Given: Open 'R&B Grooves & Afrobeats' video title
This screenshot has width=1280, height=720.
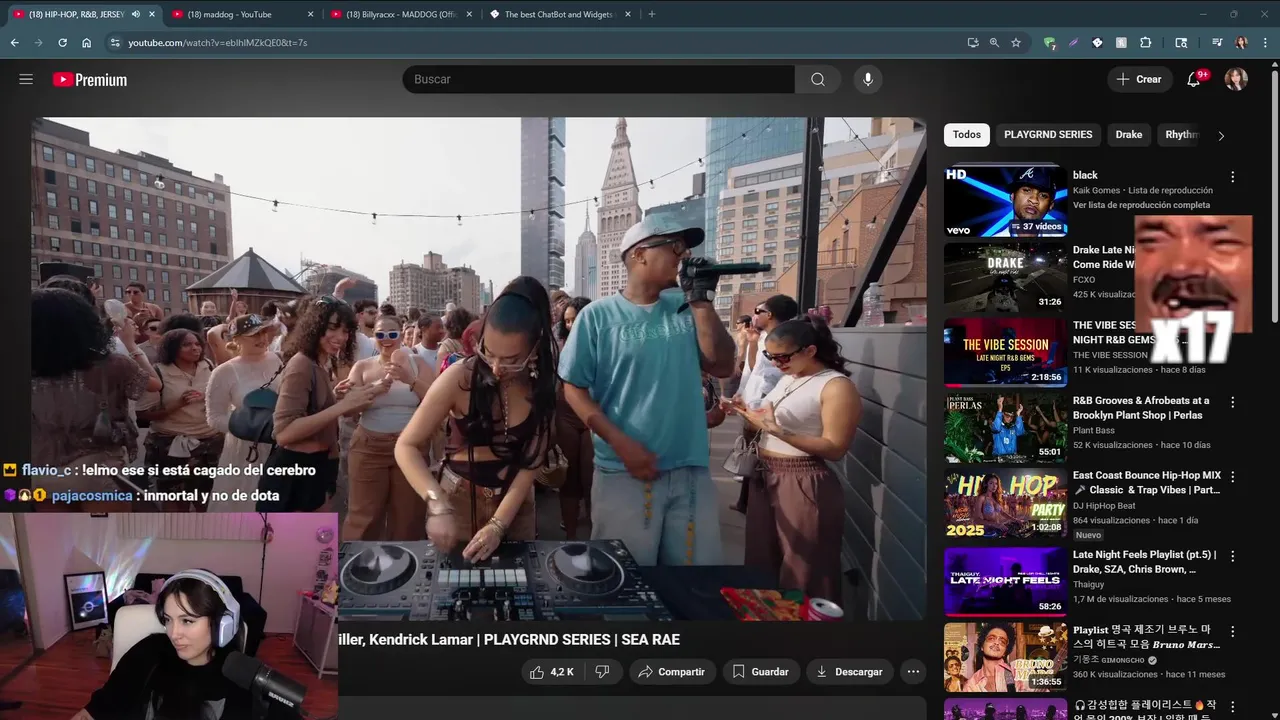Looking at the screenshot, I should [1141, 407].
